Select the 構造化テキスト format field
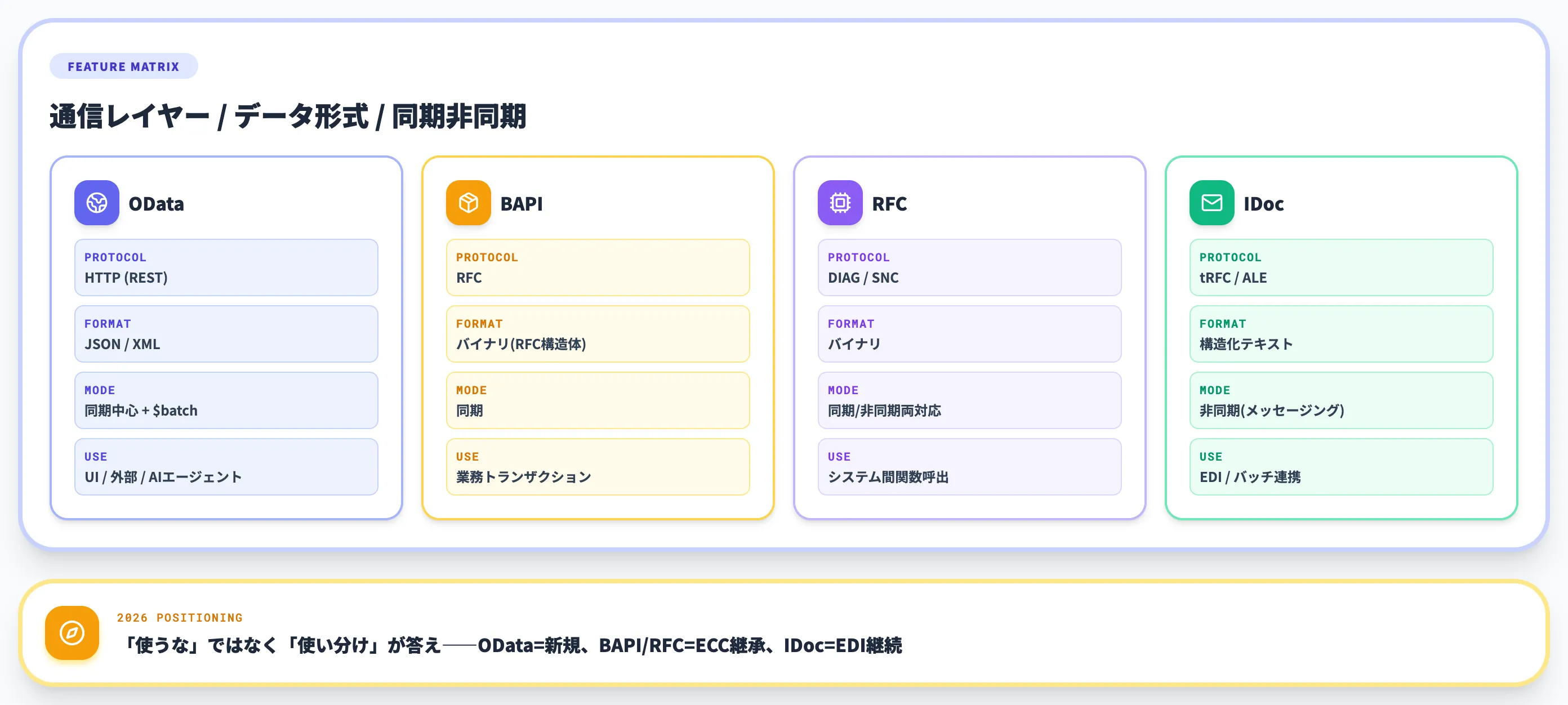This screenshot has width=1568, height=705. coord(1342,333)
